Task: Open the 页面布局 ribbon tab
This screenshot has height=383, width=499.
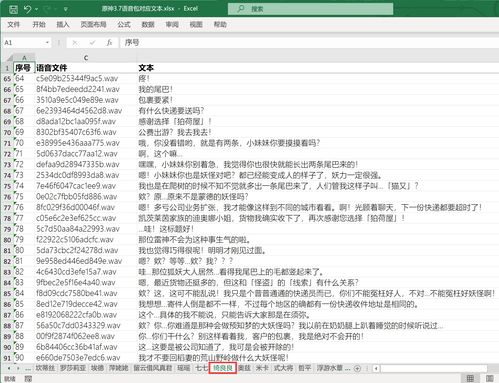Action: point(93,24)
